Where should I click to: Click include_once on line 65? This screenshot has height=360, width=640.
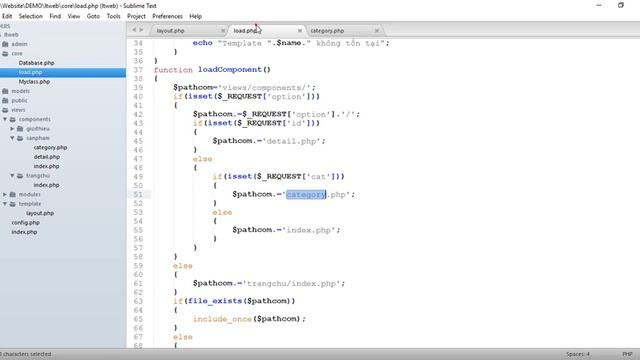tap(222, 319)
